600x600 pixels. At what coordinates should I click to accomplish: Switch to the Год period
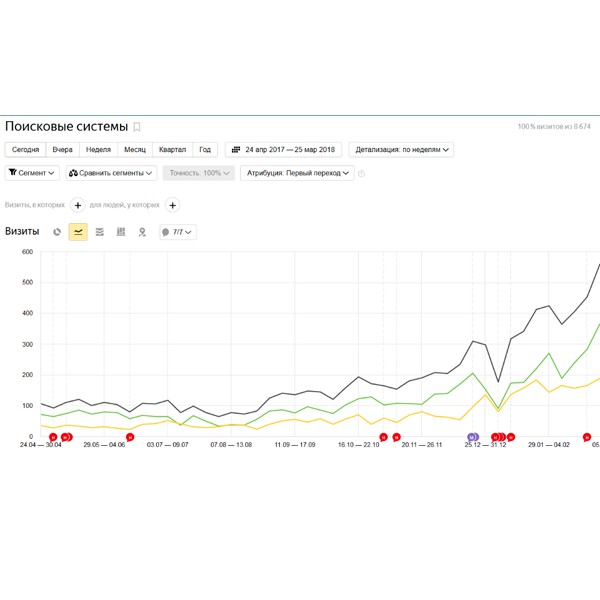(x=205, y=150)
